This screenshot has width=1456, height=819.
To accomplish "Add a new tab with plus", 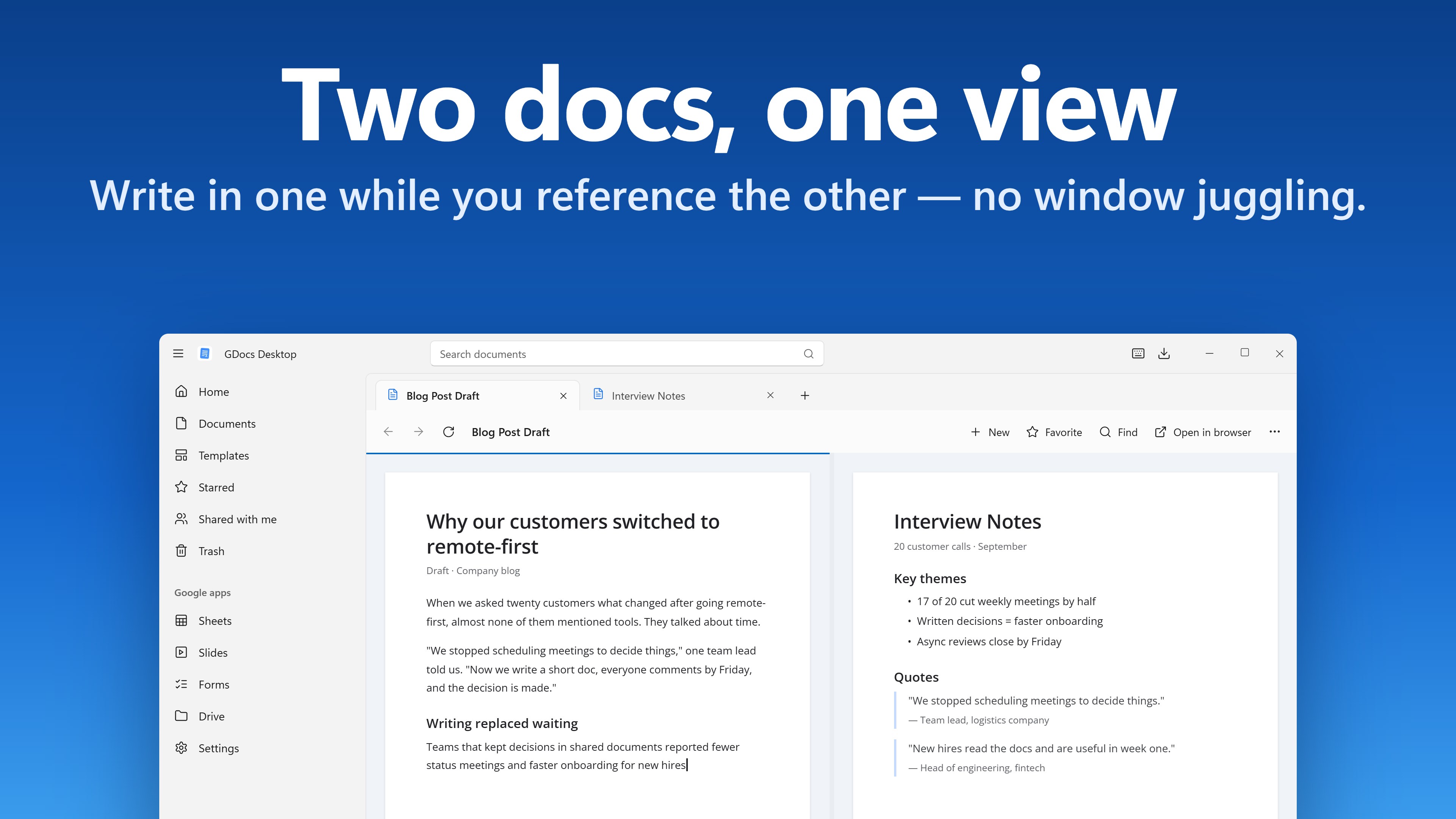I will pyautogui.click(x=805, y=395).
